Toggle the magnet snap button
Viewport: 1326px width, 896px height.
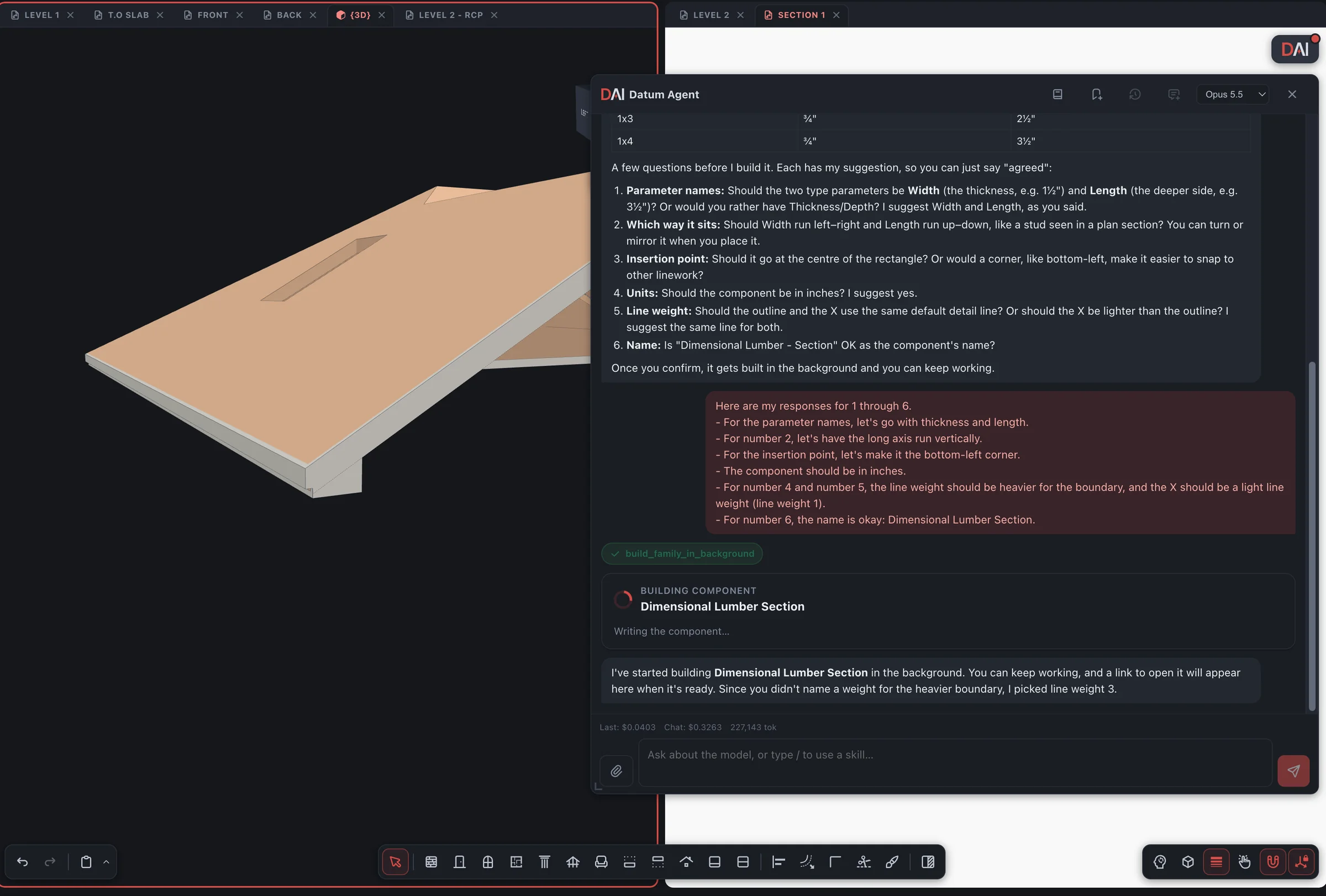(x=1272, y=862)
